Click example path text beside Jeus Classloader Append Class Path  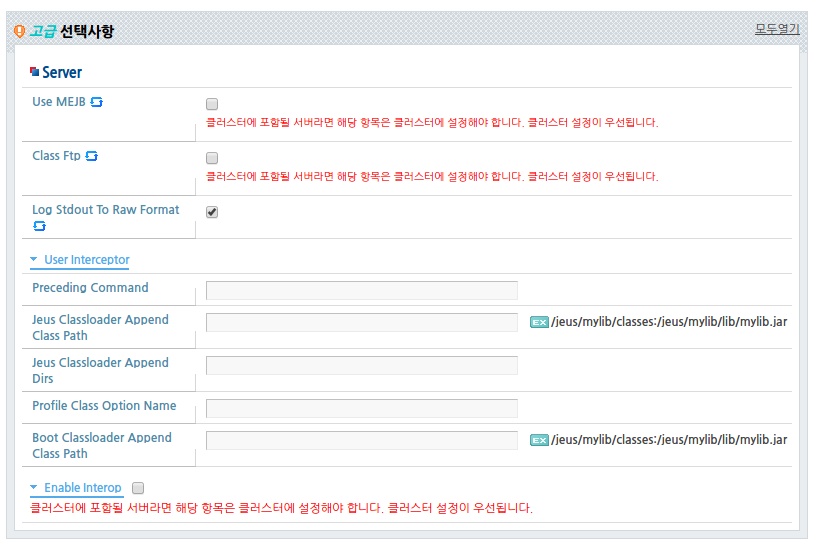669,322
